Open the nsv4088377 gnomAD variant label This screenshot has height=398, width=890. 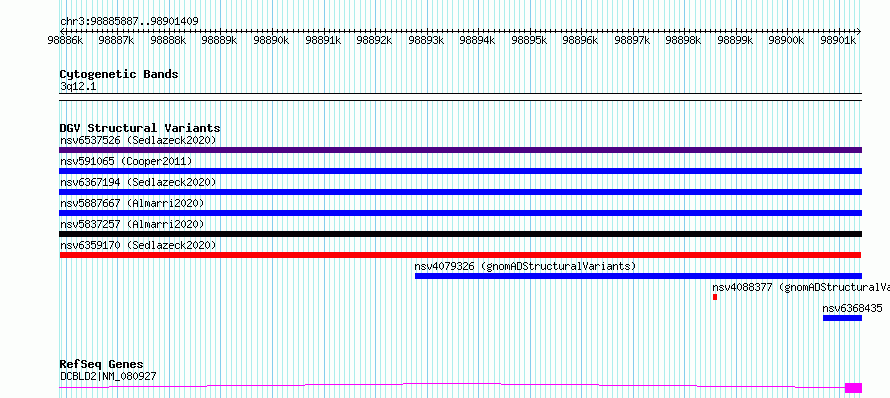pyautogui.click(x=801, y=287)
